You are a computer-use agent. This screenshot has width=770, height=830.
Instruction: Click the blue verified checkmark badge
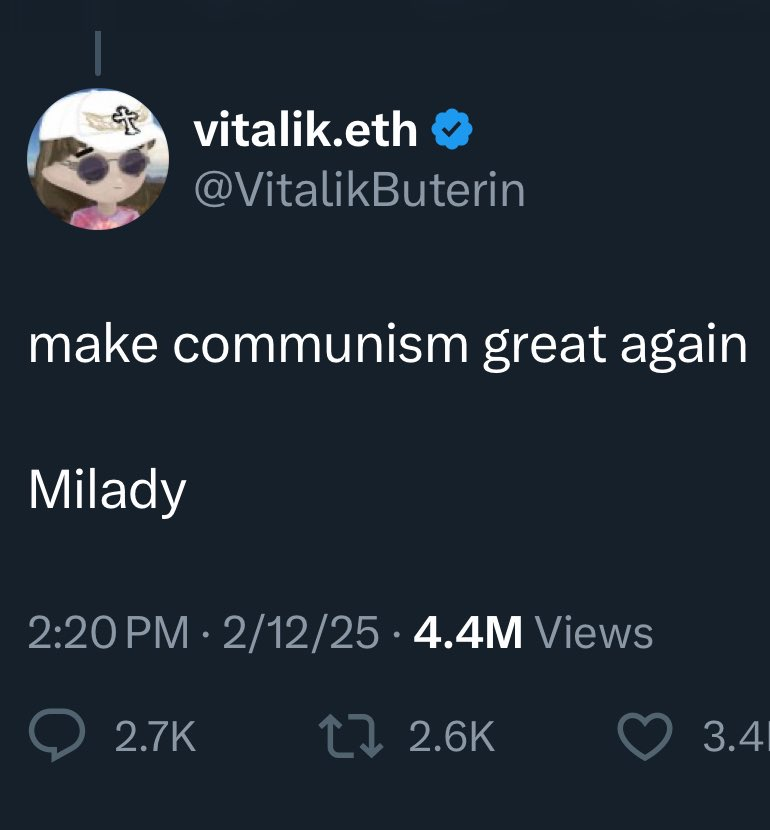pyautogui.click(x=452, y=130)
